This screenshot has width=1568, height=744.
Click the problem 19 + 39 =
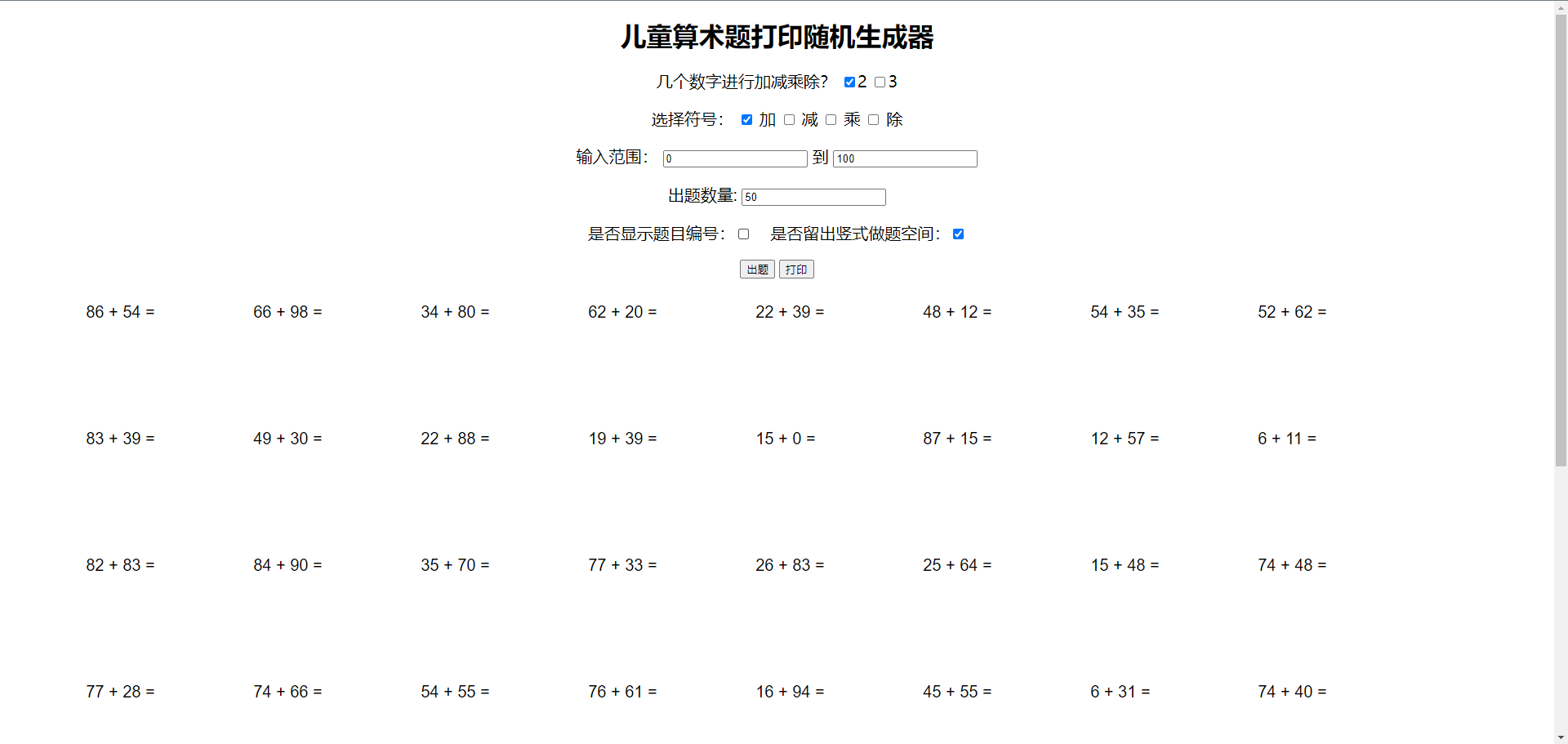pos(622,439)
